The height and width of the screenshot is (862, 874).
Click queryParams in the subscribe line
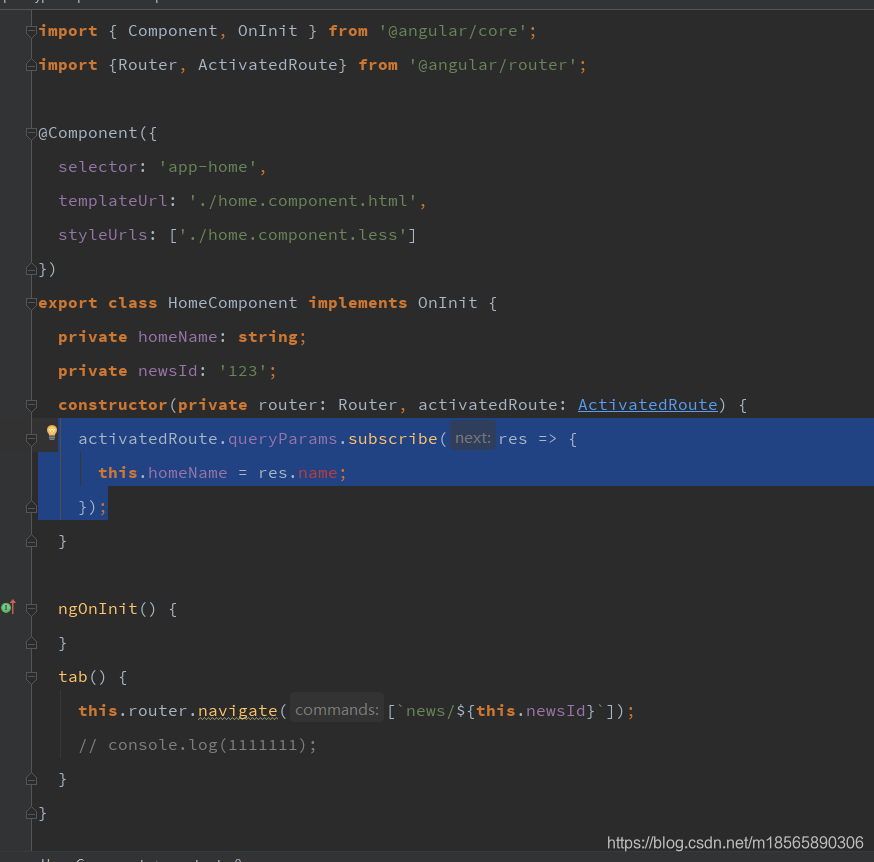283,439
